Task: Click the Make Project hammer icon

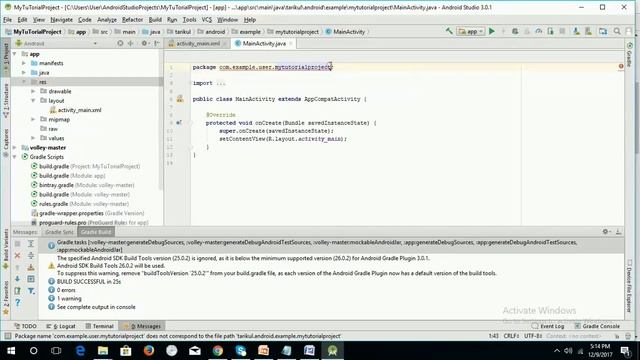Action: (449, 31)
